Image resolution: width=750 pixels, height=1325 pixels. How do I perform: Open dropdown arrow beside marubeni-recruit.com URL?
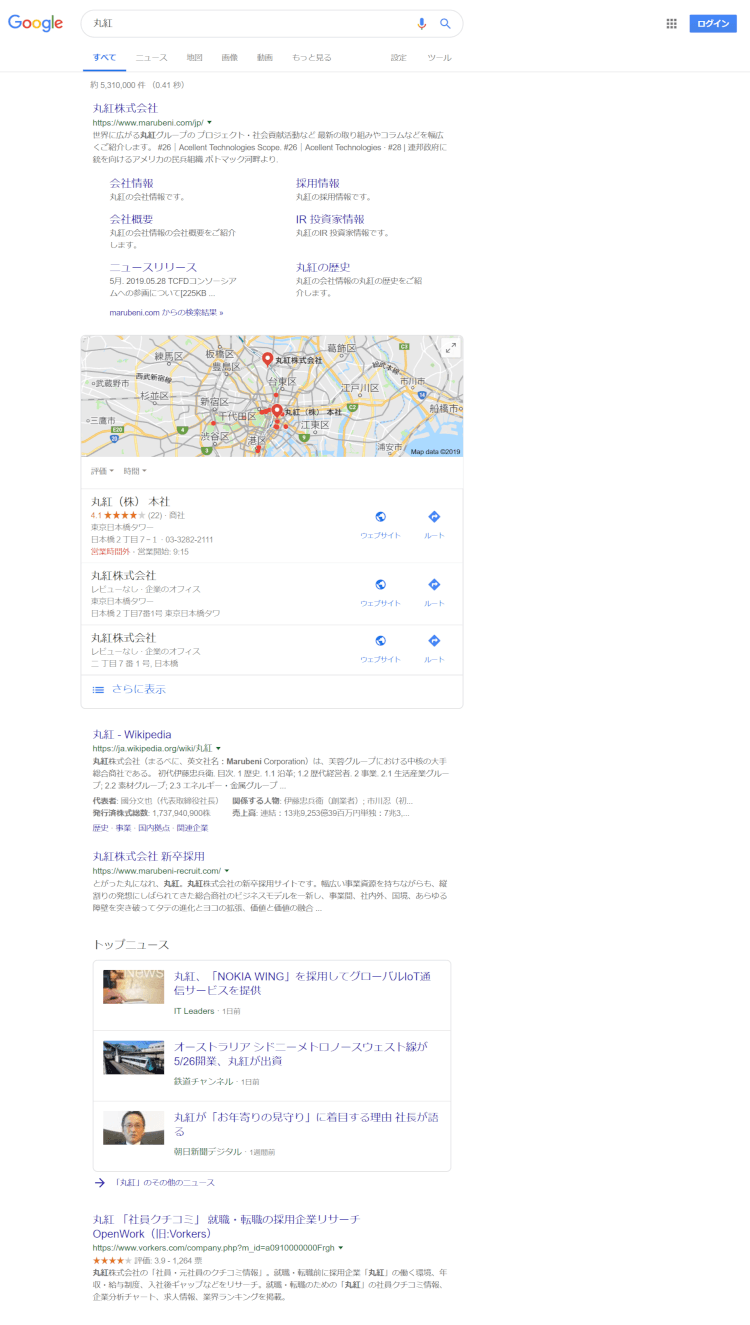[x=227, y=871]
